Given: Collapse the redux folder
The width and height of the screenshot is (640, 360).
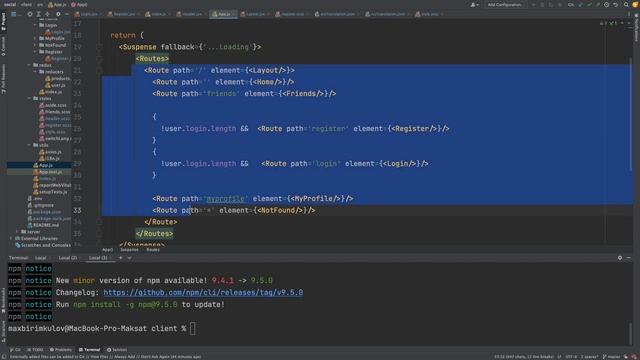Looking at the screenshot, I should 29,65.
